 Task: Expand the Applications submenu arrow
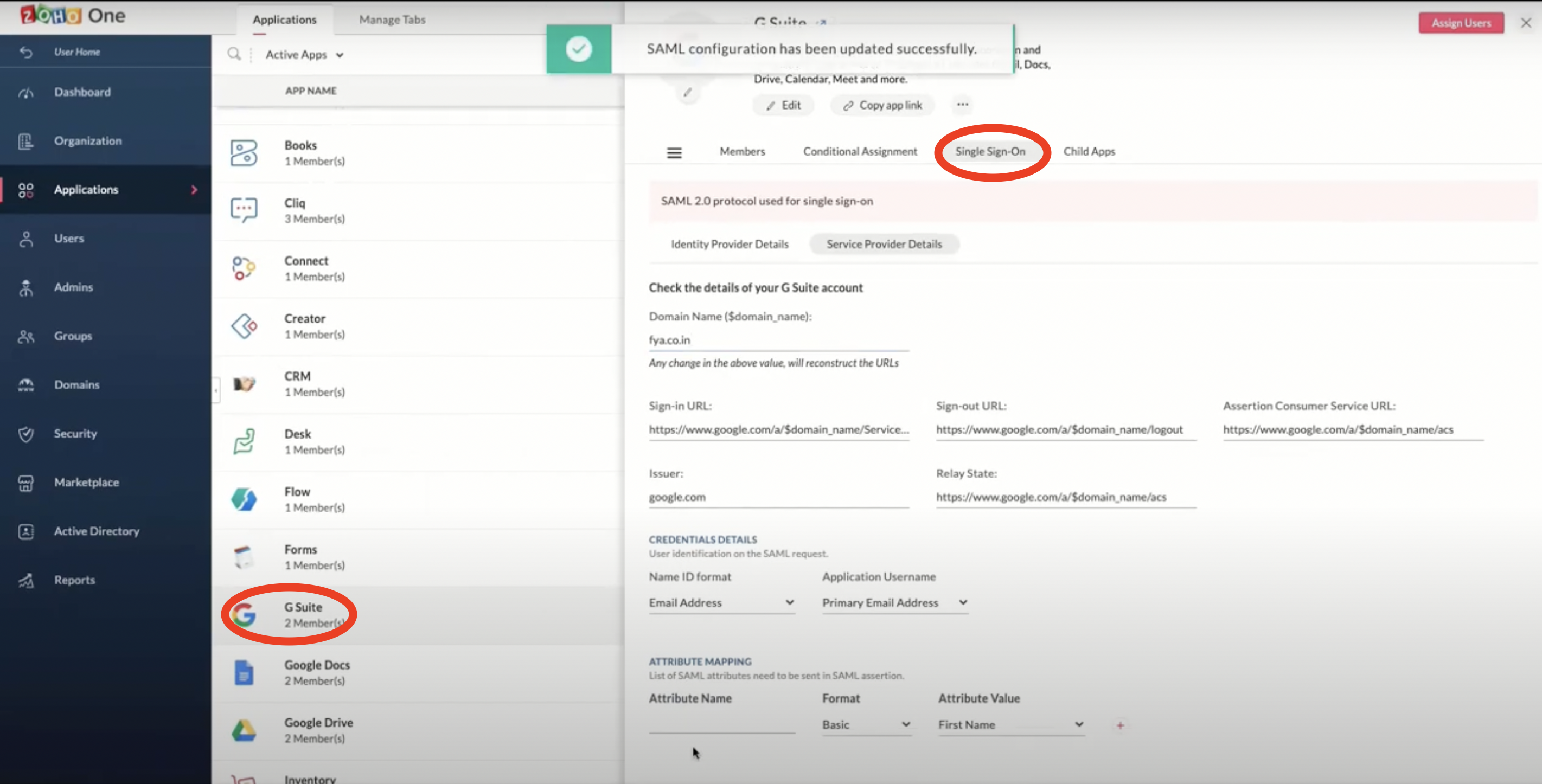(194, 190)
